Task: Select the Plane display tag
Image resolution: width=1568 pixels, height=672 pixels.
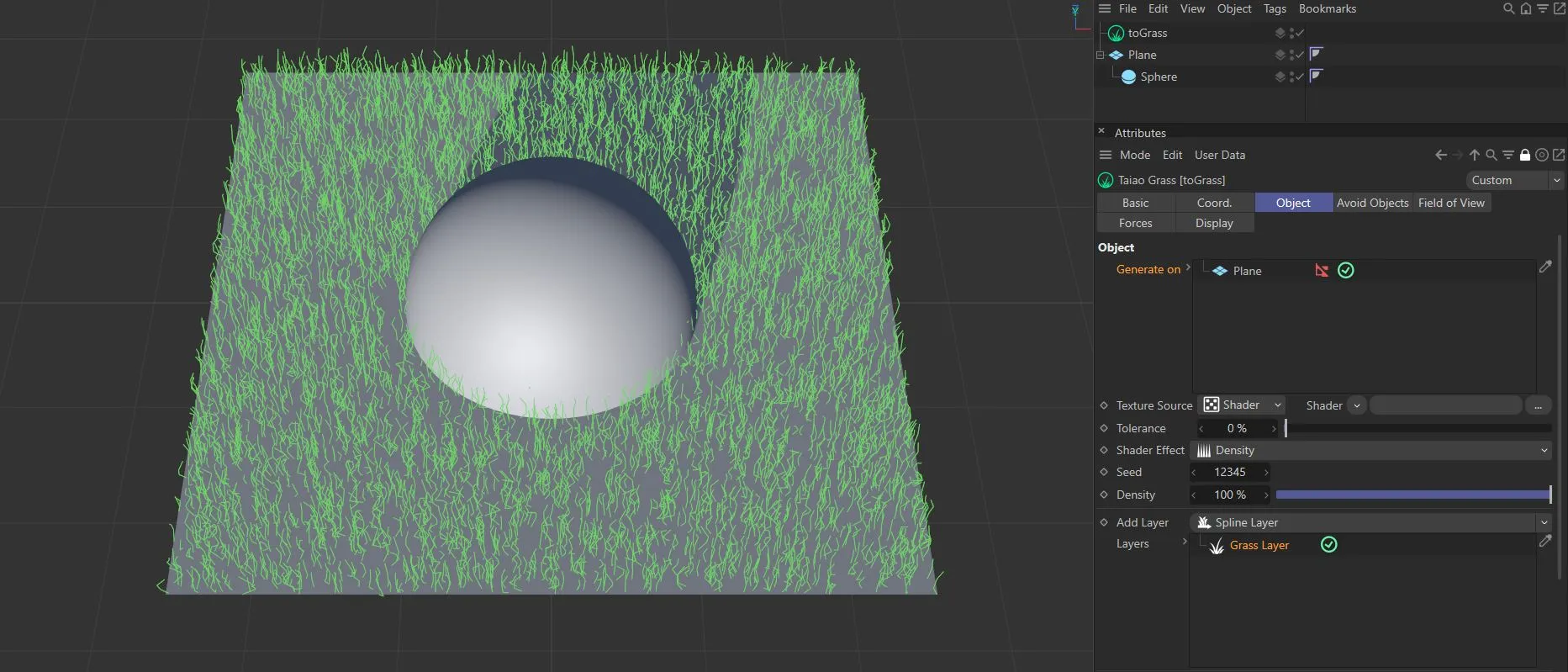Action: point(1317,54)
